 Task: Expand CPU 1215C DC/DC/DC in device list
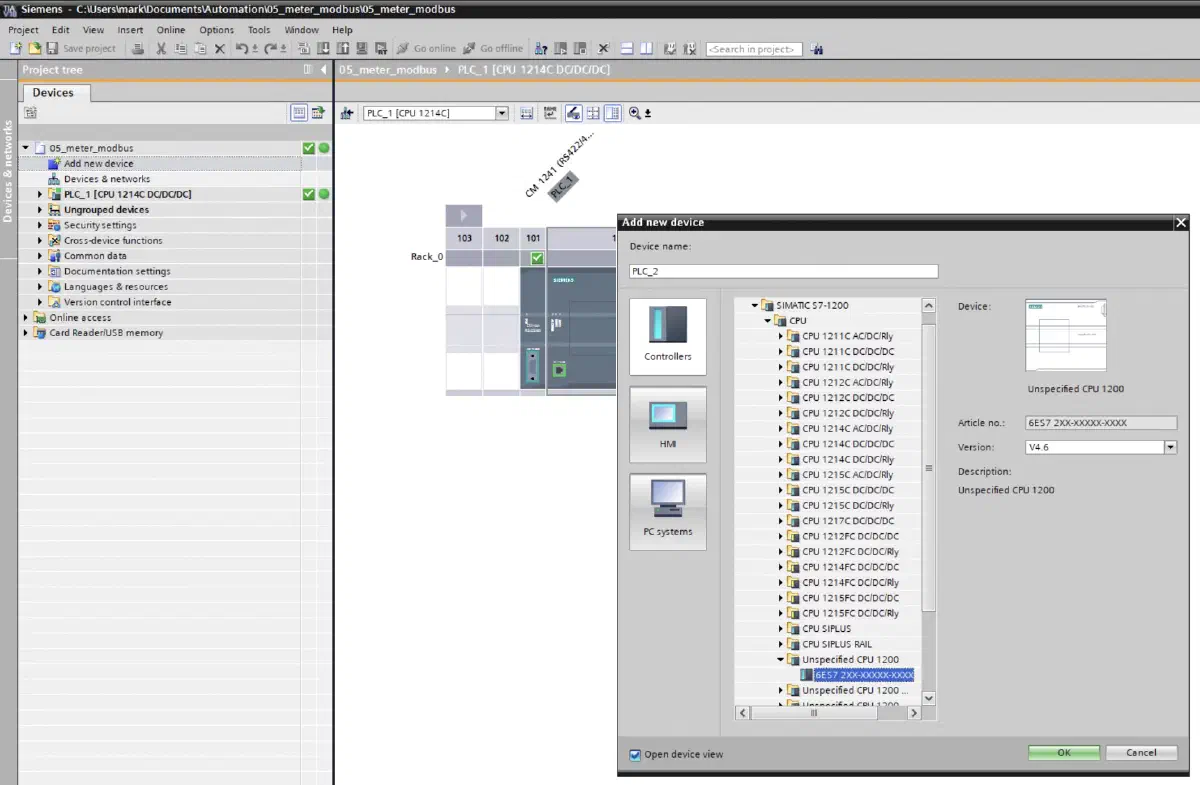[x=782, y=490]
